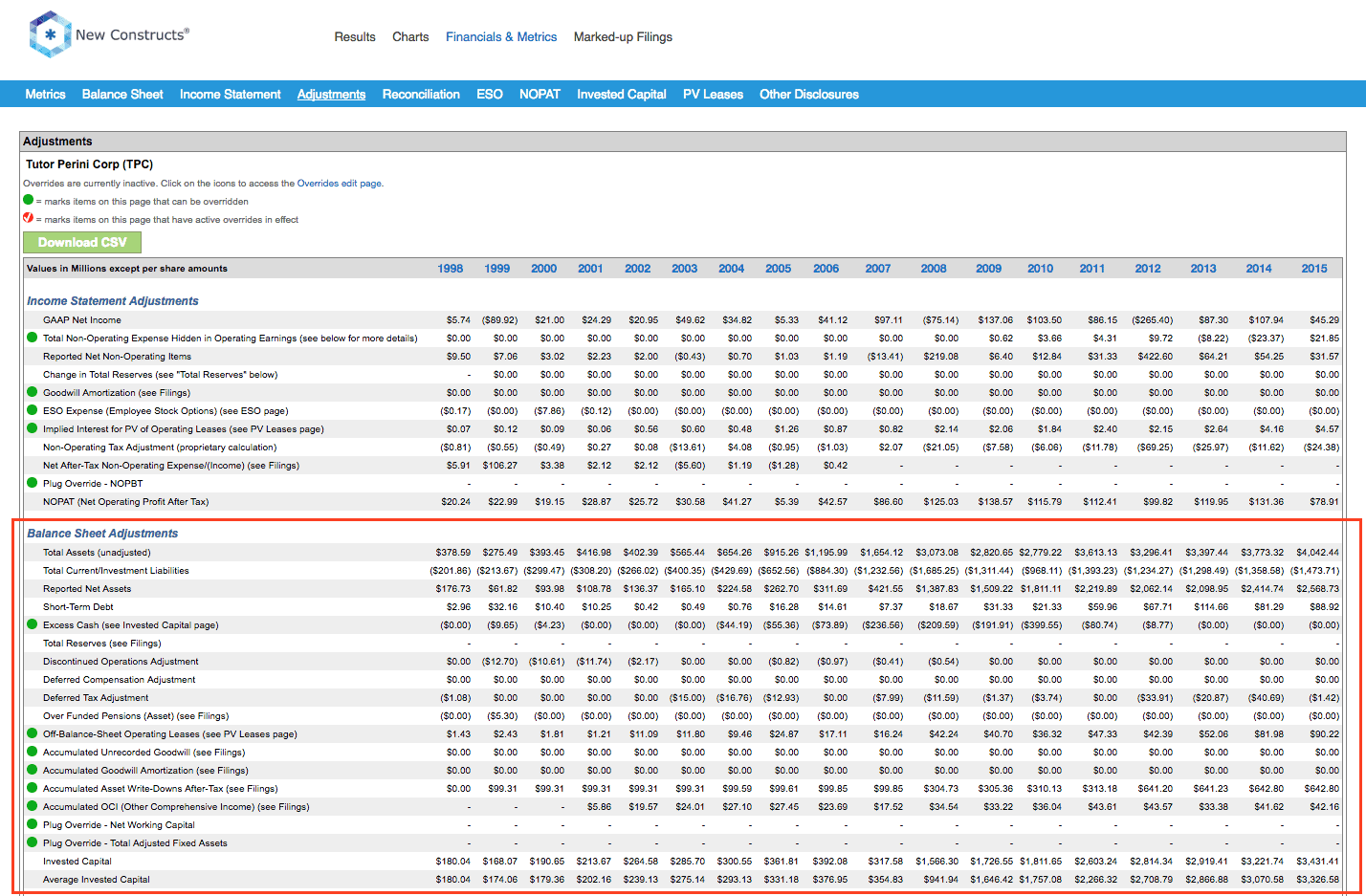Open the Reconciliation submenu item
Image resolution: width=1366 pixels, height=896 pixels.
click(421, 94)
